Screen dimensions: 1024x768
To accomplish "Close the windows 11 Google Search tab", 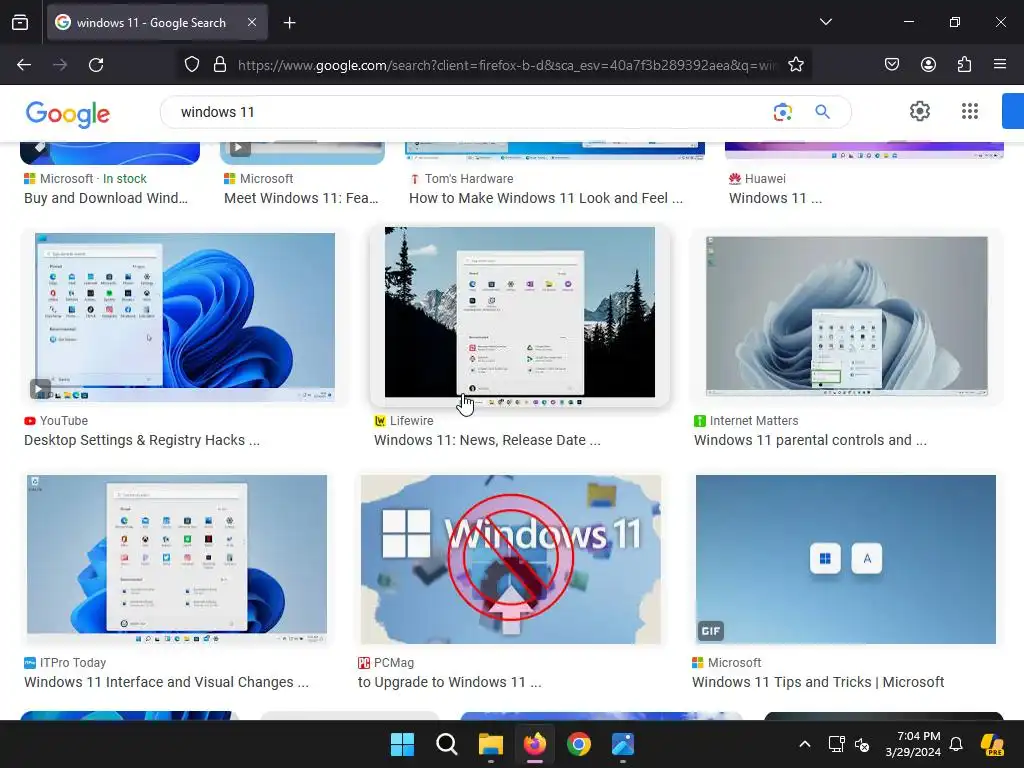I will point(252,22).
